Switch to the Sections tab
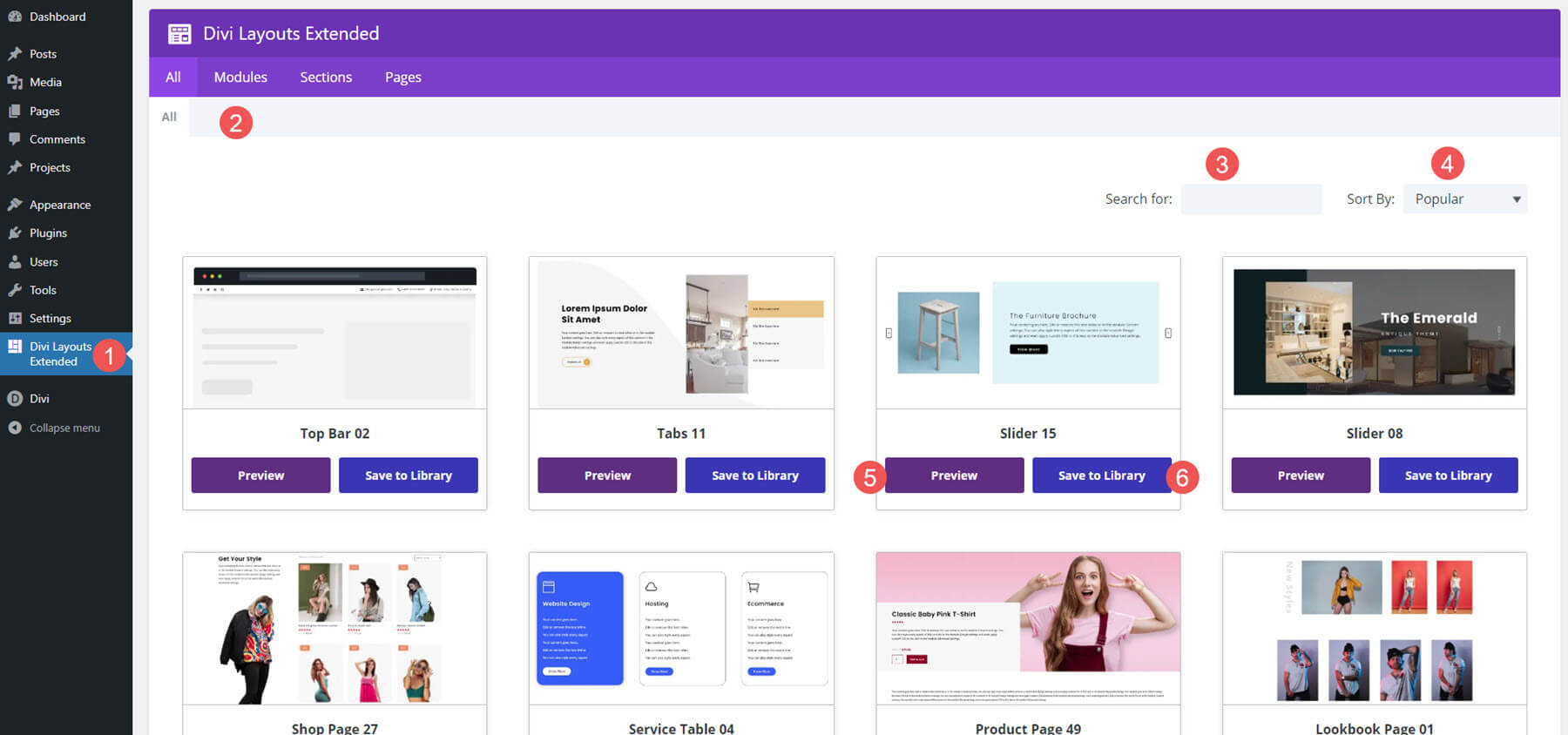This screenshot has height=735, width=1568. click(326, 78)
